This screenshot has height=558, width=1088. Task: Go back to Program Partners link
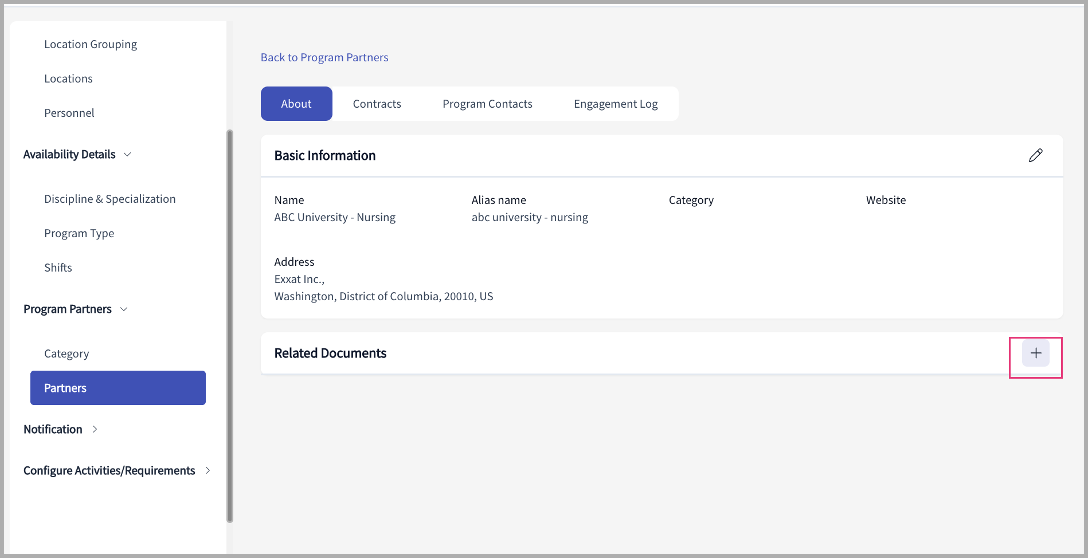[324, 58]
